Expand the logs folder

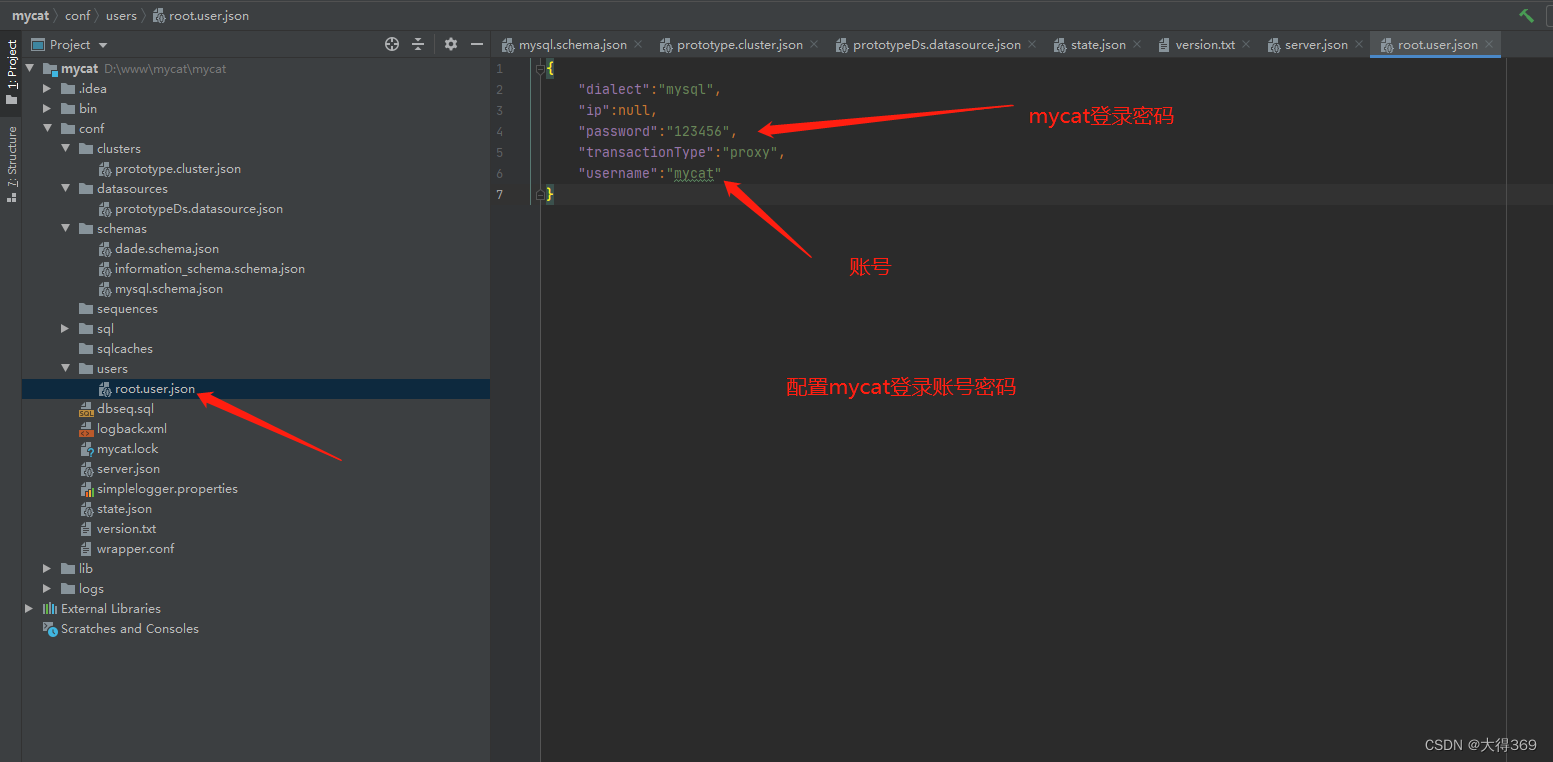pyautogui.click(x=47, y=589)
